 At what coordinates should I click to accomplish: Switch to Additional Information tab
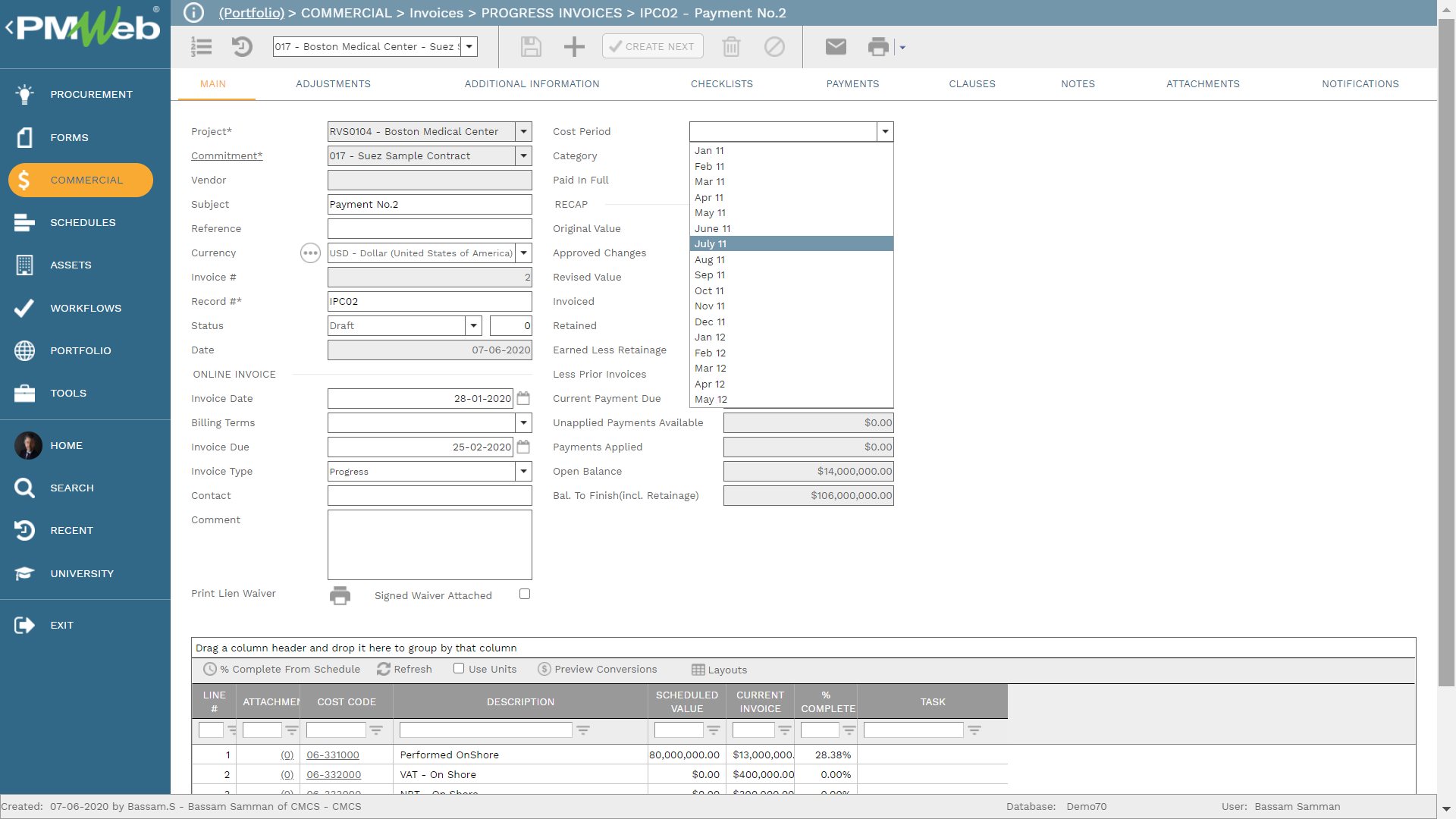[x=532, y=84]
